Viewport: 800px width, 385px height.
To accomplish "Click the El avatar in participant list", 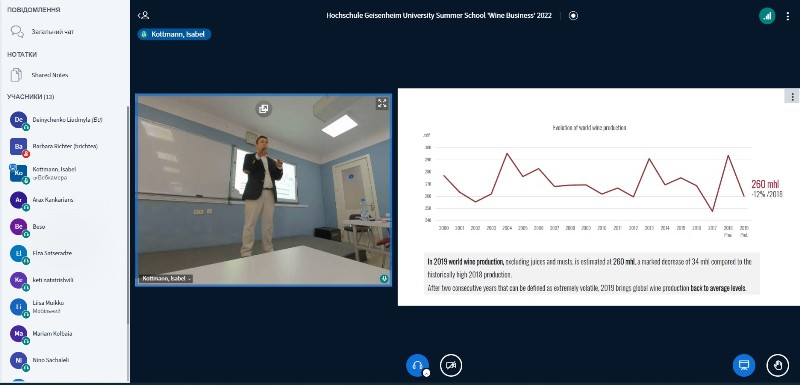I will coord(18,253).
